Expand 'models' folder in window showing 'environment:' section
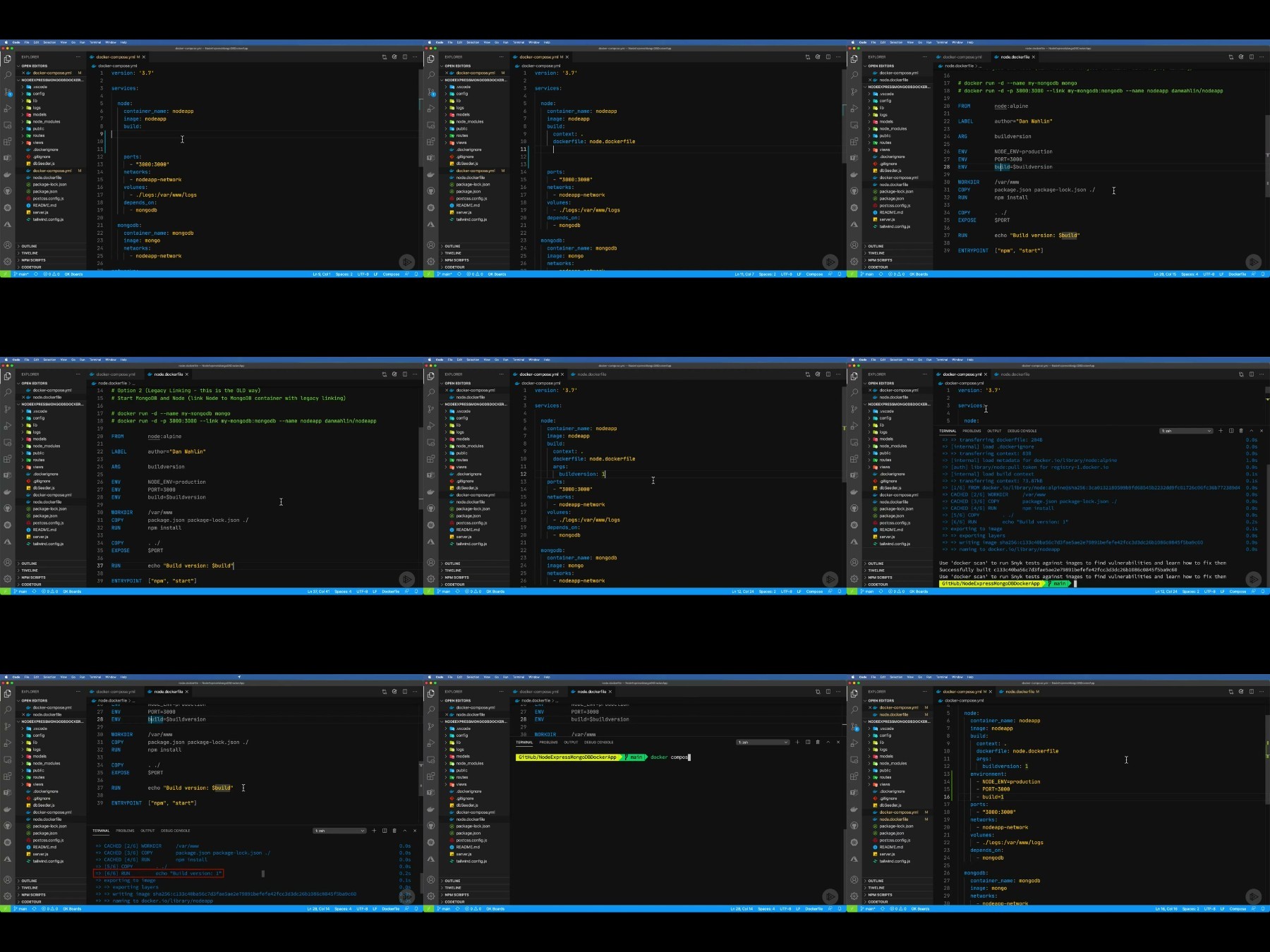 (x=886, y=757)
